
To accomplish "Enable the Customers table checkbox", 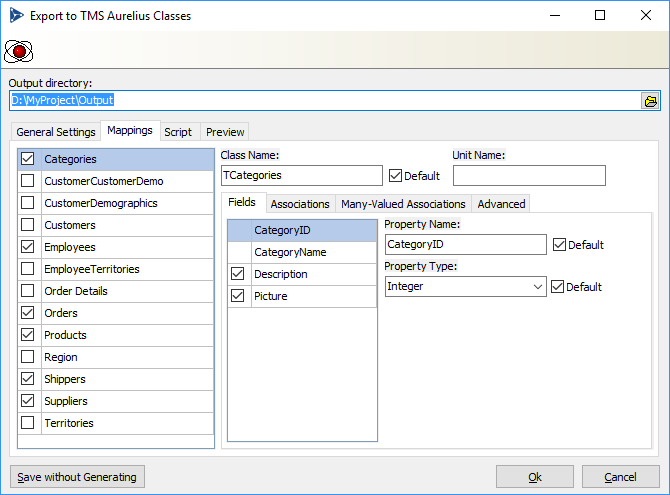I will point(28,225).
